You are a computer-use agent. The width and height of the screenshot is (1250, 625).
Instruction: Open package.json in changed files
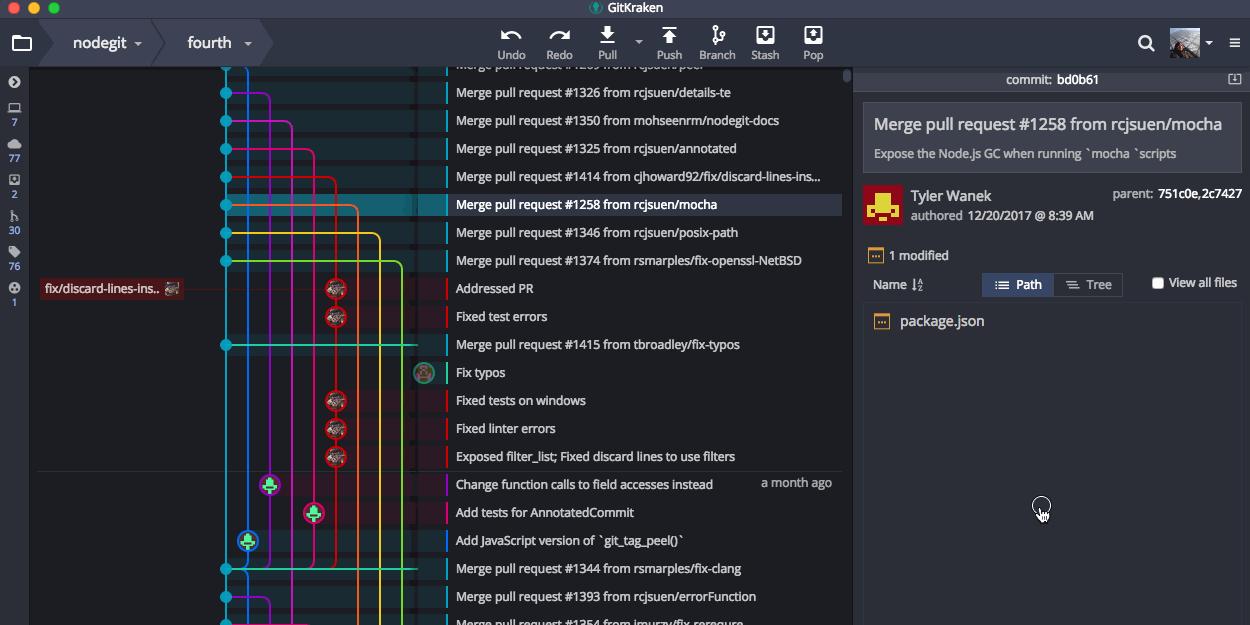point(942,321)
